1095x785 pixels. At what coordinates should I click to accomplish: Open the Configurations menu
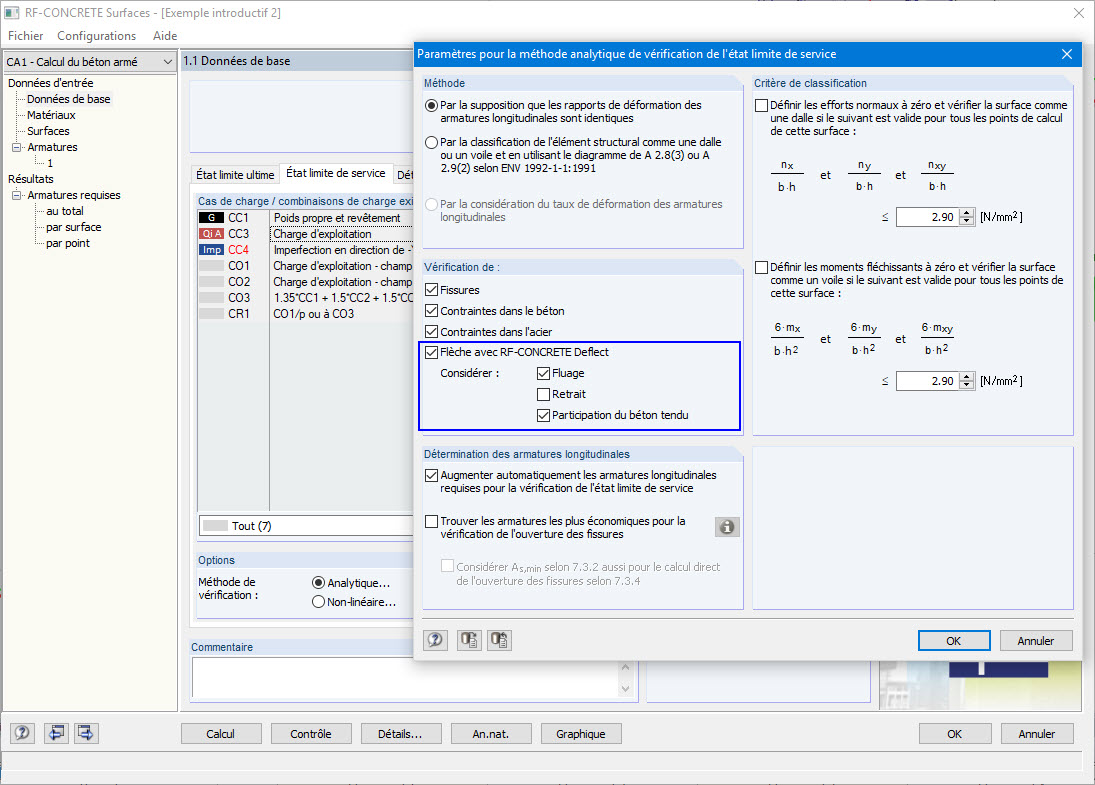click(96, 36)
